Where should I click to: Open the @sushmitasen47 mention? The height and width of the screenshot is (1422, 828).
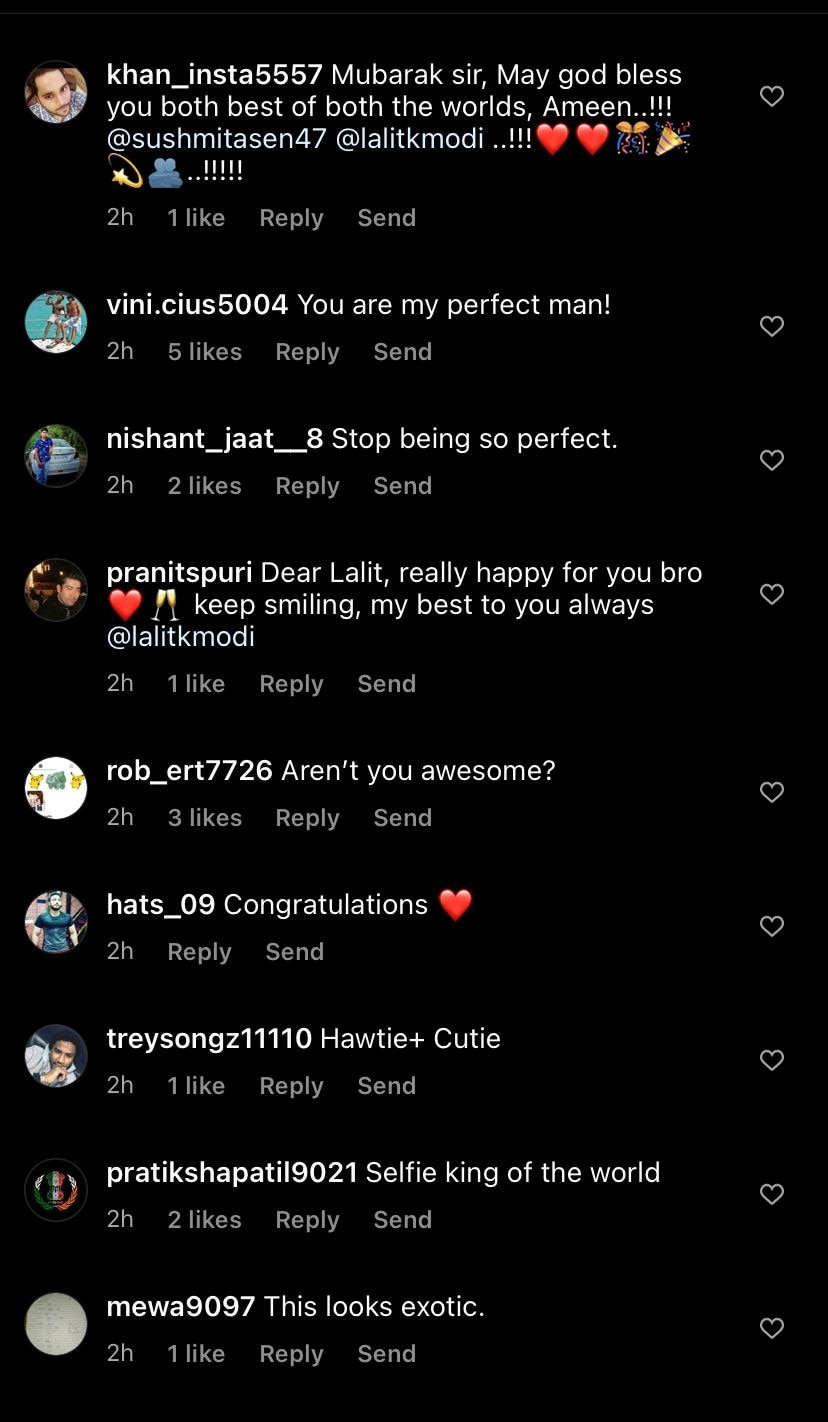pyautogui.click(x=216, y=138)
